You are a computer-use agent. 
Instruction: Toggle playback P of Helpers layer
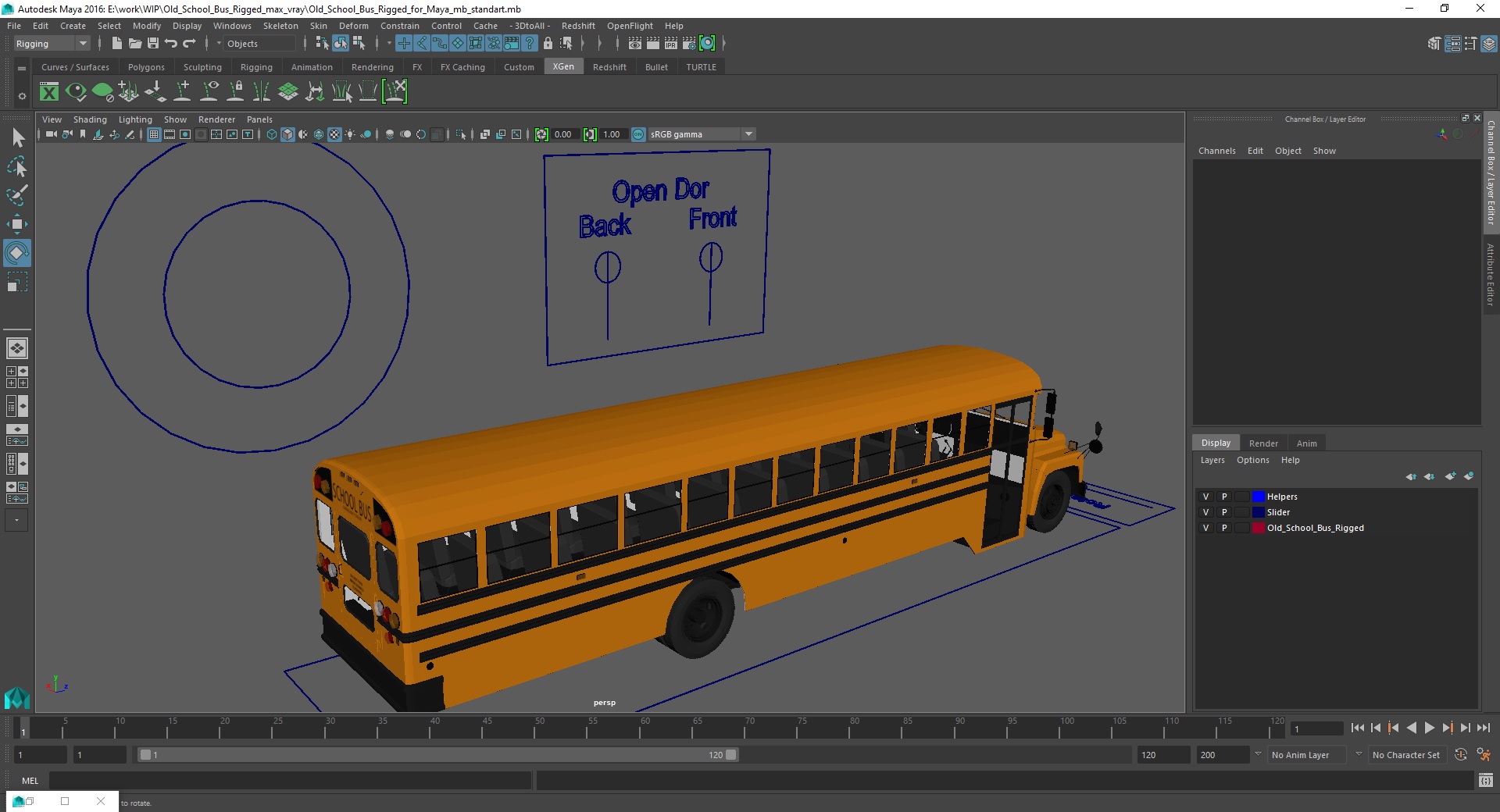(1224, 497)
